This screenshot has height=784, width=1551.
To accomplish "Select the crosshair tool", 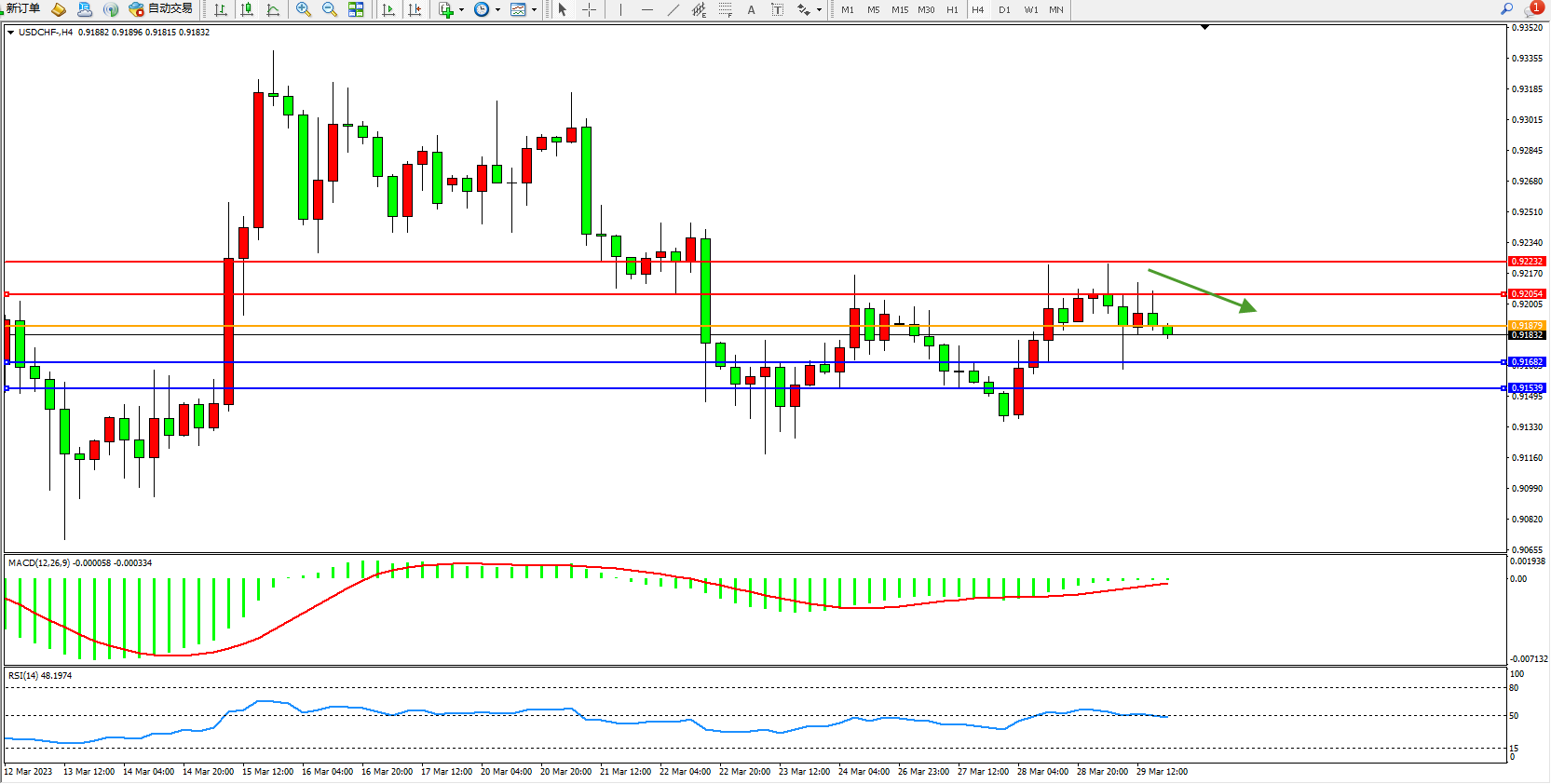I will click(x=589, y=9).
